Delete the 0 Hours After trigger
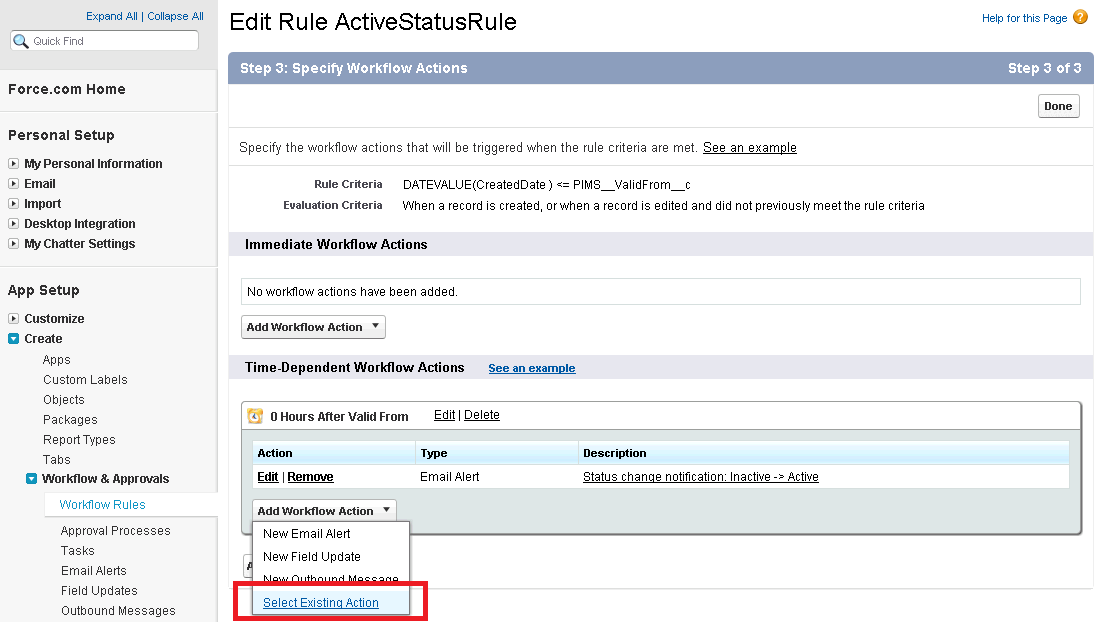 [x=481, y=415]
